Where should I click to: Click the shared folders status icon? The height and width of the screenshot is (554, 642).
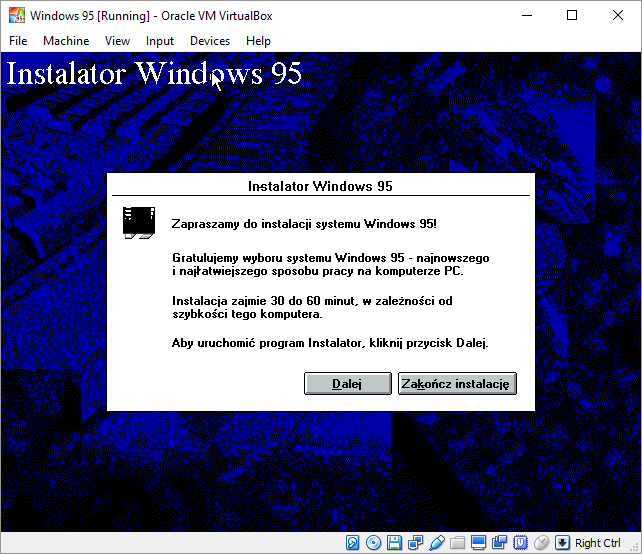457,543
